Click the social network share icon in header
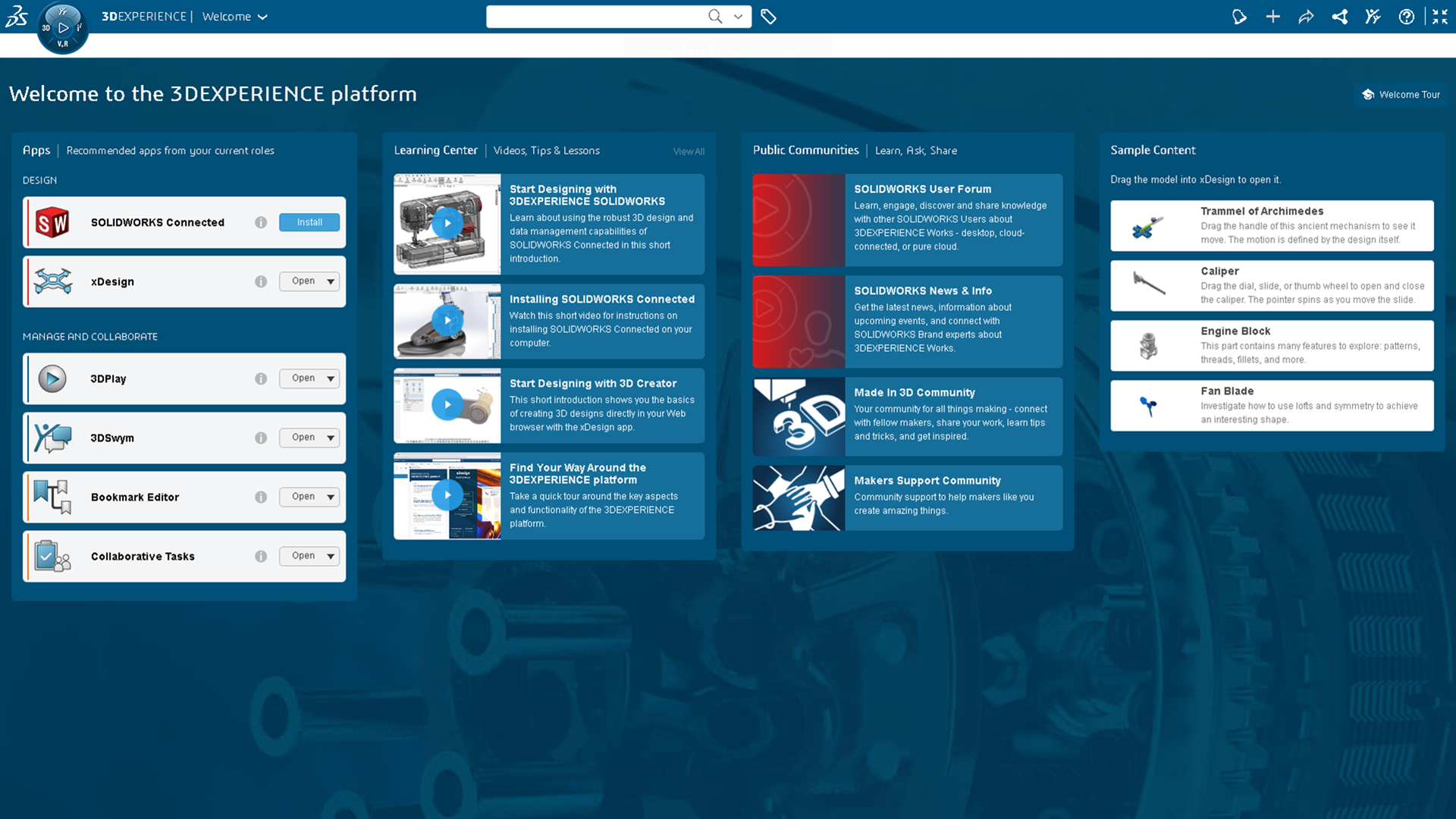The image size is (1456, 819). (x=1339, y=17)
